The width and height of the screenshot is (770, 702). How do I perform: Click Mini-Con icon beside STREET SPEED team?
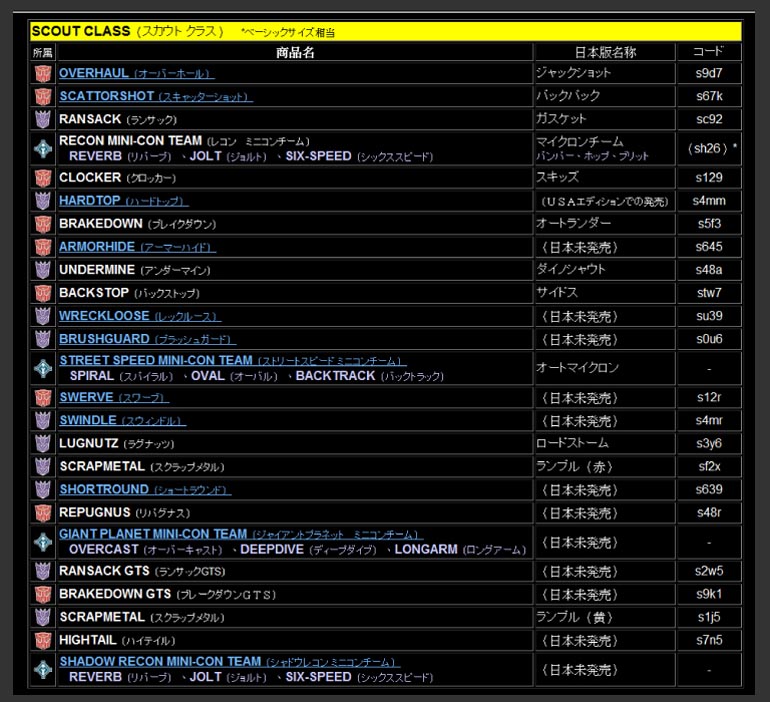pos(43,368)
